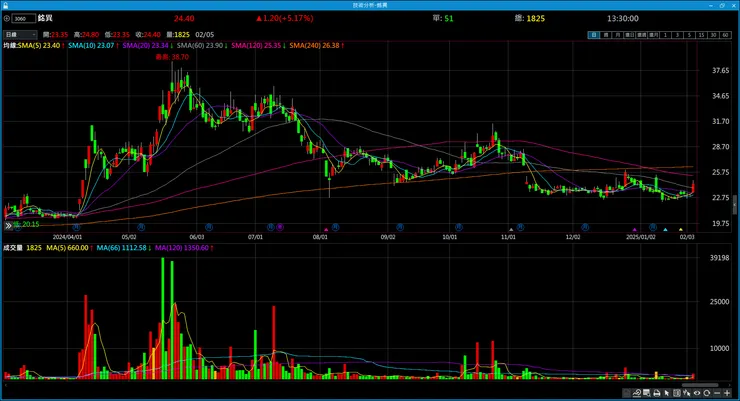Select the 月 monthly period button

point(617,35)
